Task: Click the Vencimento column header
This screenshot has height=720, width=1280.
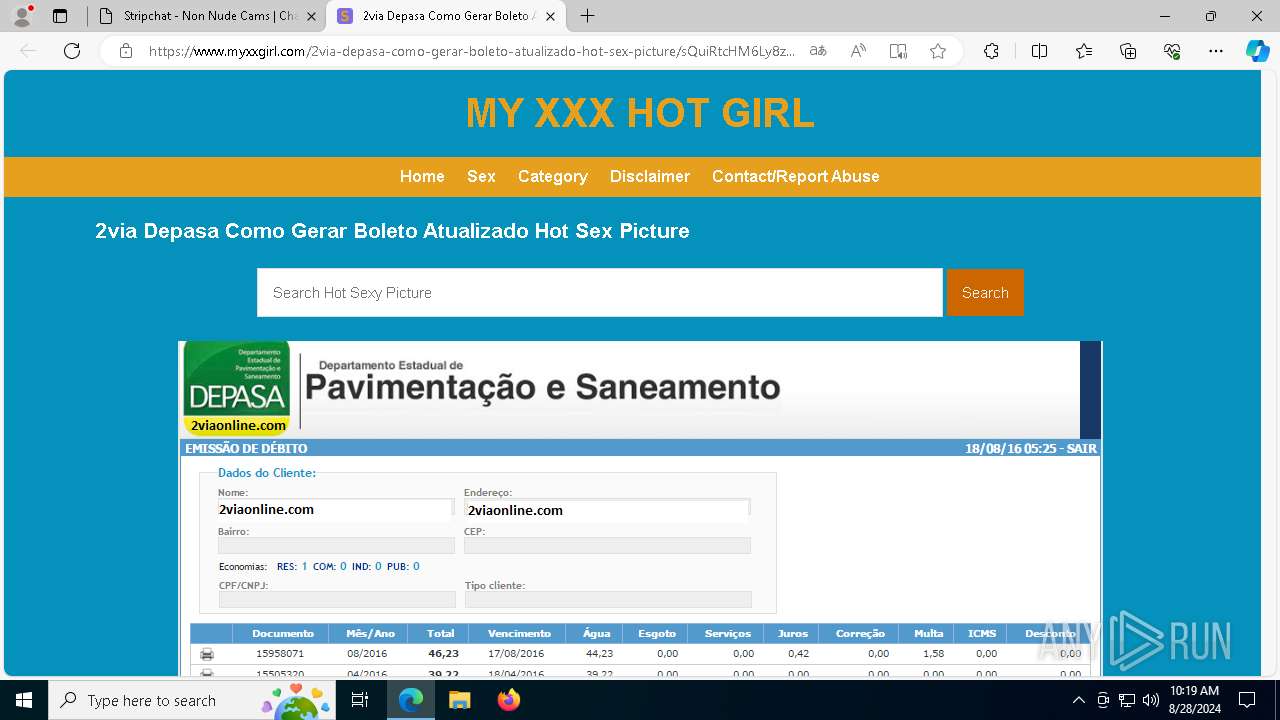Action: pyautogui.click(x=519, y=633)
